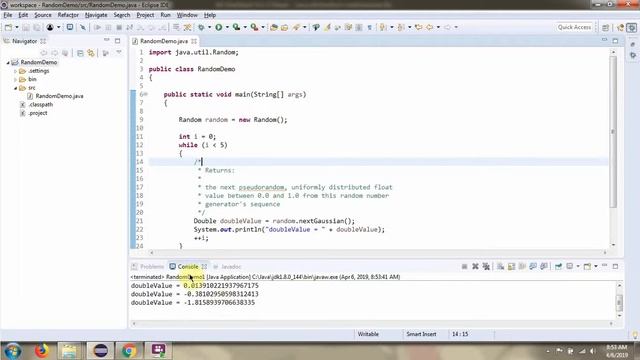The image size is (640, 360).
Task: Click Terminate in the Console toolbar
Action: [464, 267]
